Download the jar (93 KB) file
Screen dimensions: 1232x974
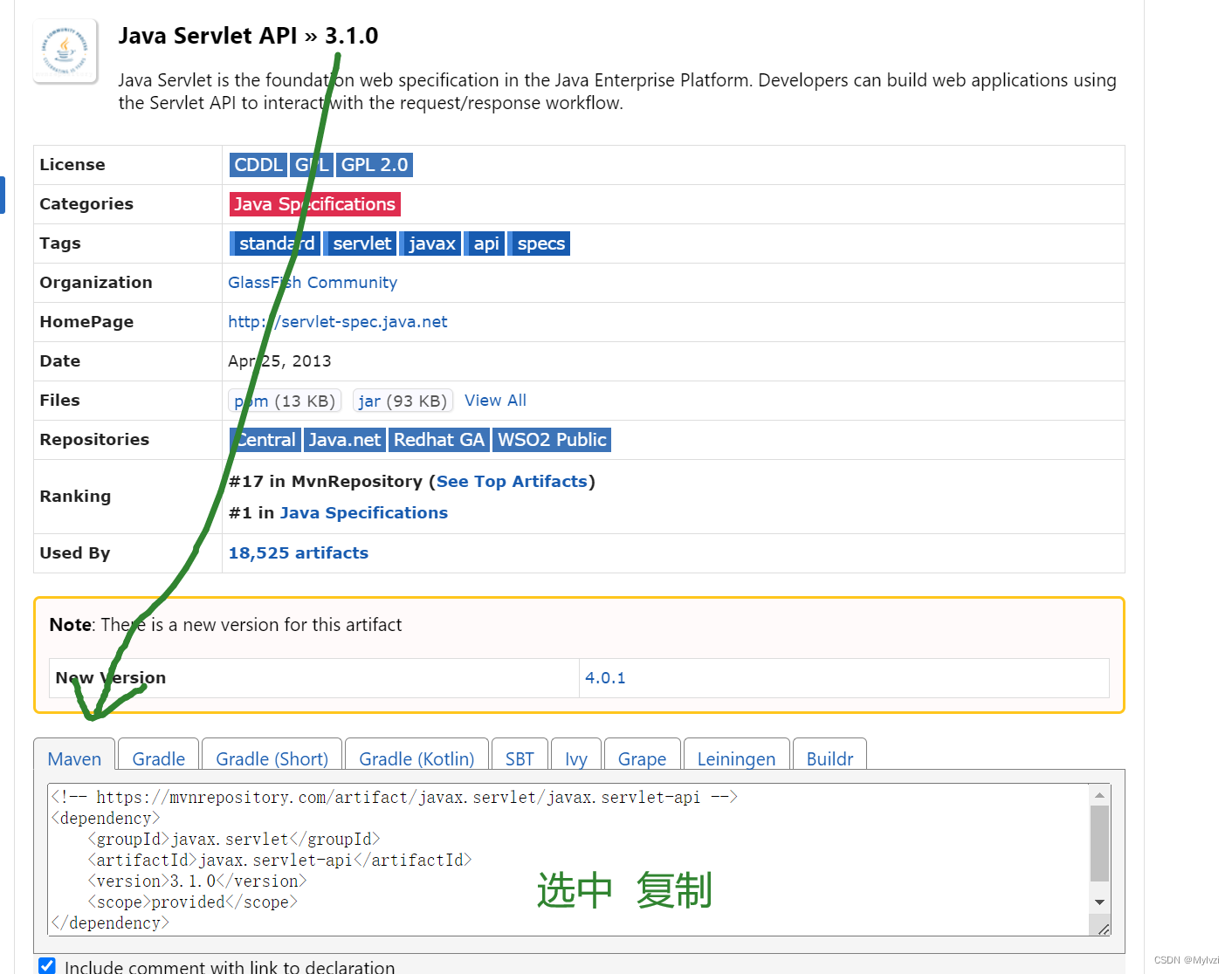coord(403,401)
